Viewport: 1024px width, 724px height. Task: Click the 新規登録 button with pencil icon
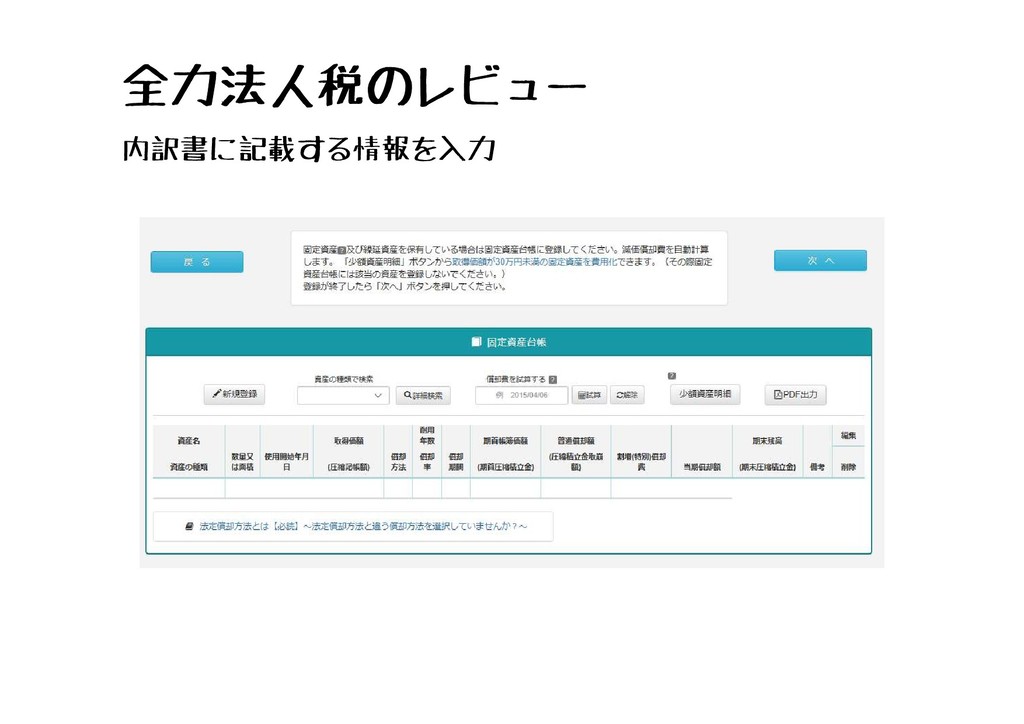pyautogui.click(x=234, y=394)
